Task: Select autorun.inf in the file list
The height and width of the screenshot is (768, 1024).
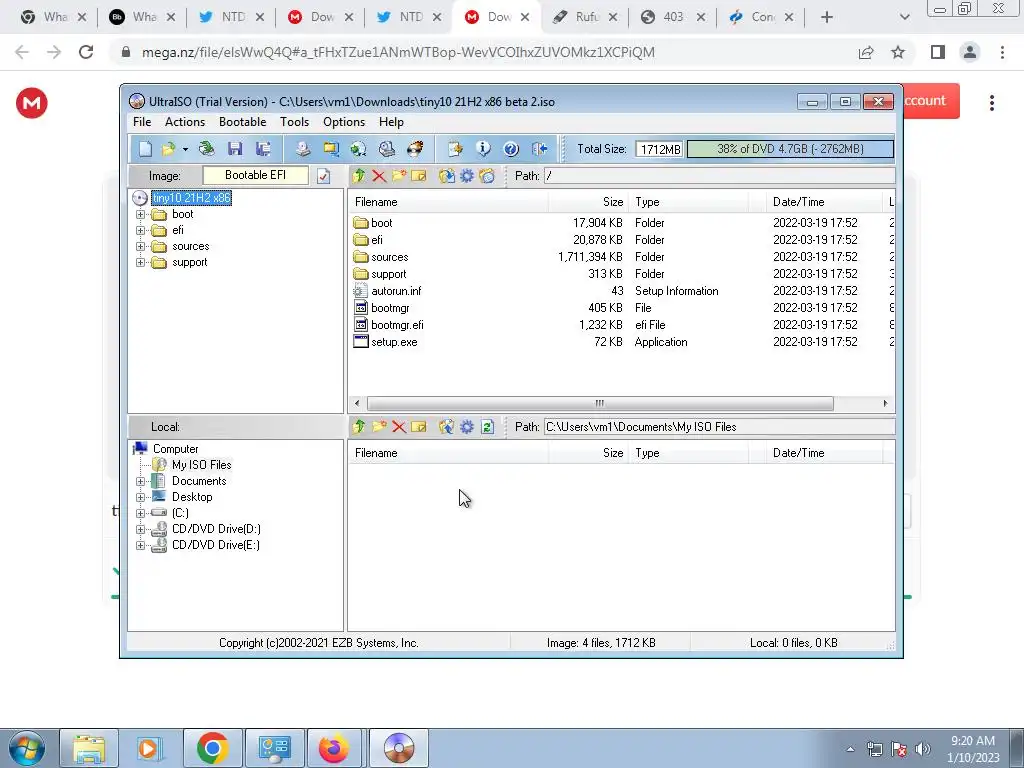Action: click(x=396, y=291)
